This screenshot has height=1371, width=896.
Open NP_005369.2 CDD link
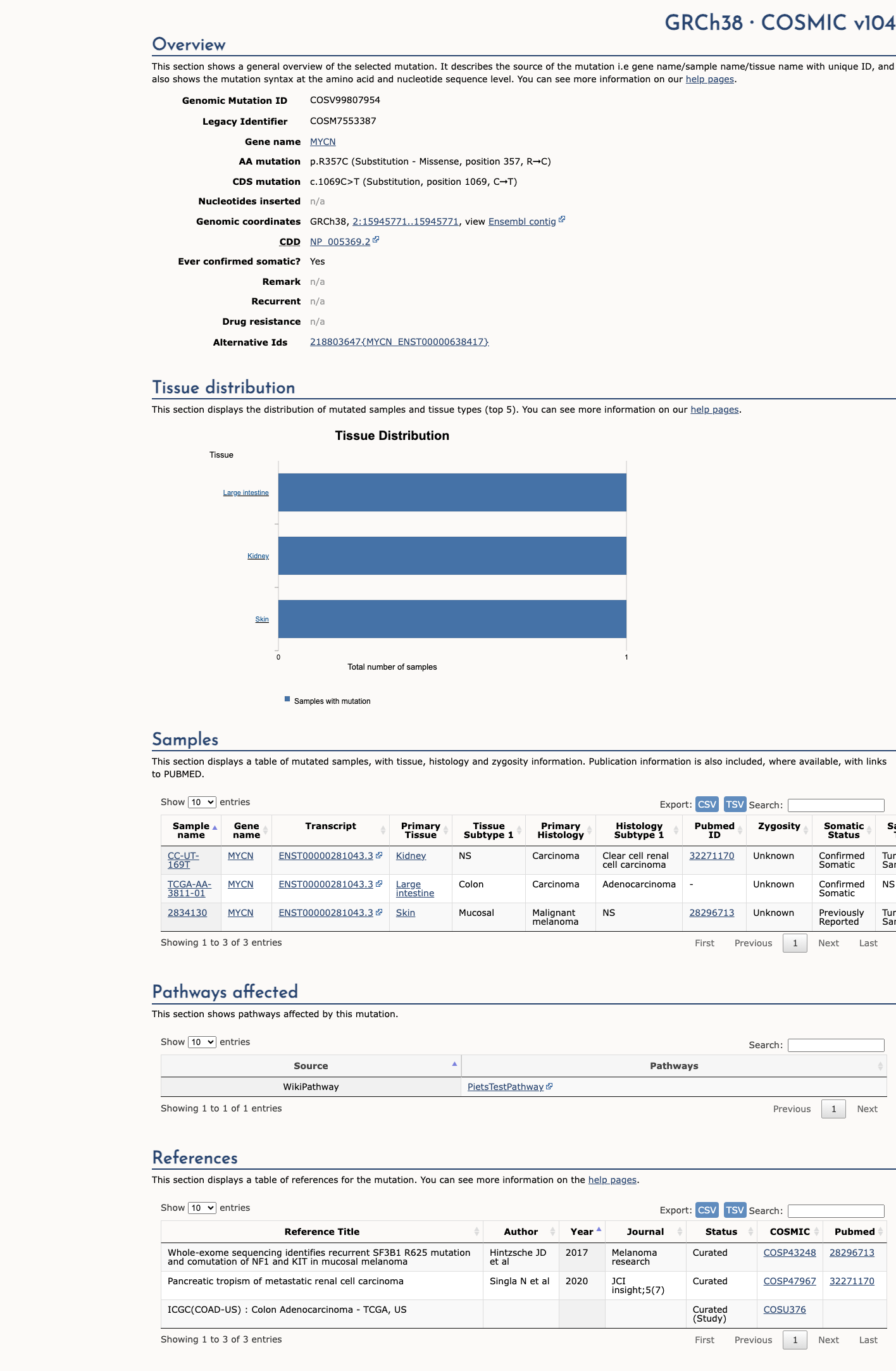click(x=340, y=242)
